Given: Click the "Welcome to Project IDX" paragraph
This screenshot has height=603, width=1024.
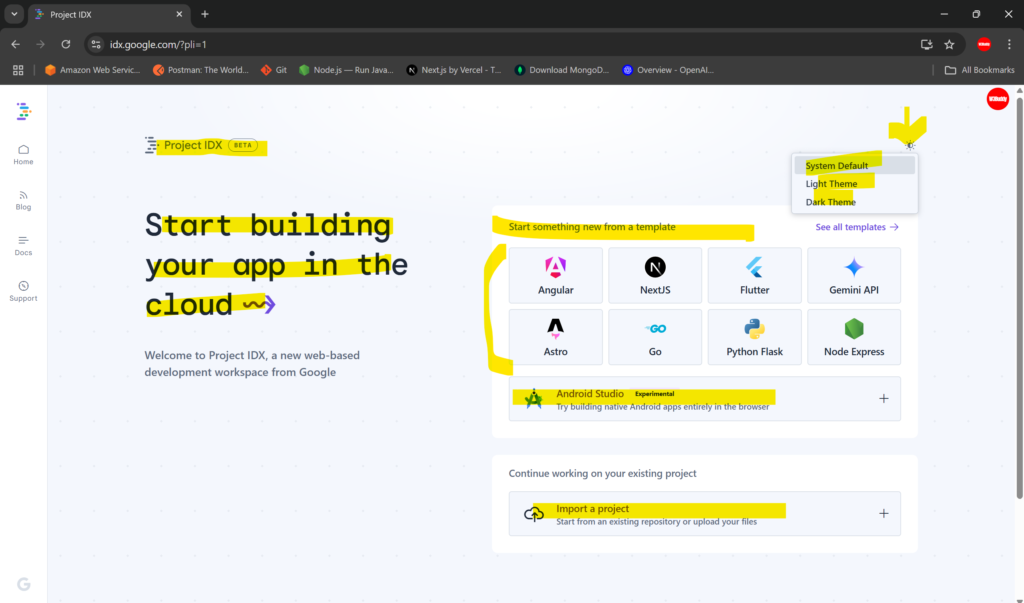Looking at the screenshot, I should pyautogui.click(x=252, y=363).
